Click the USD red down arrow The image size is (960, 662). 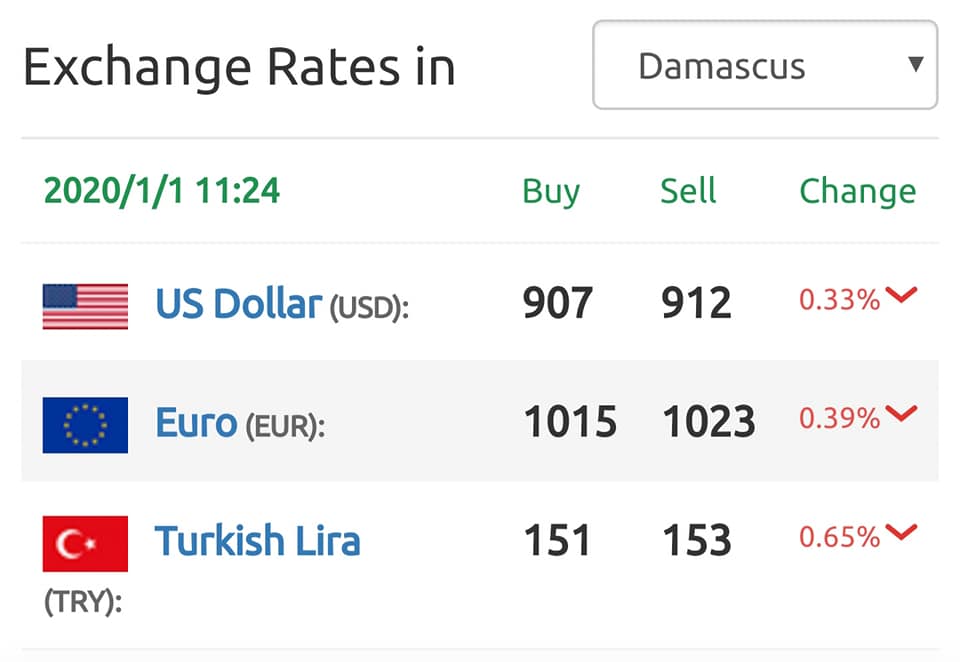[901, 295]
